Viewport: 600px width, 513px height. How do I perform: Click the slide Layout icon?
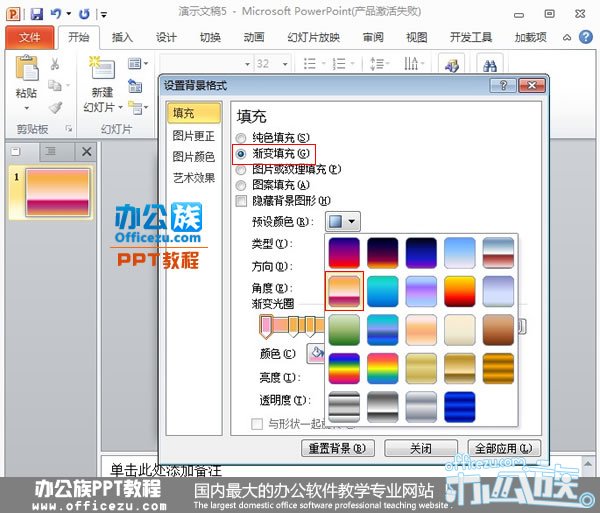[x=134, y=64]
